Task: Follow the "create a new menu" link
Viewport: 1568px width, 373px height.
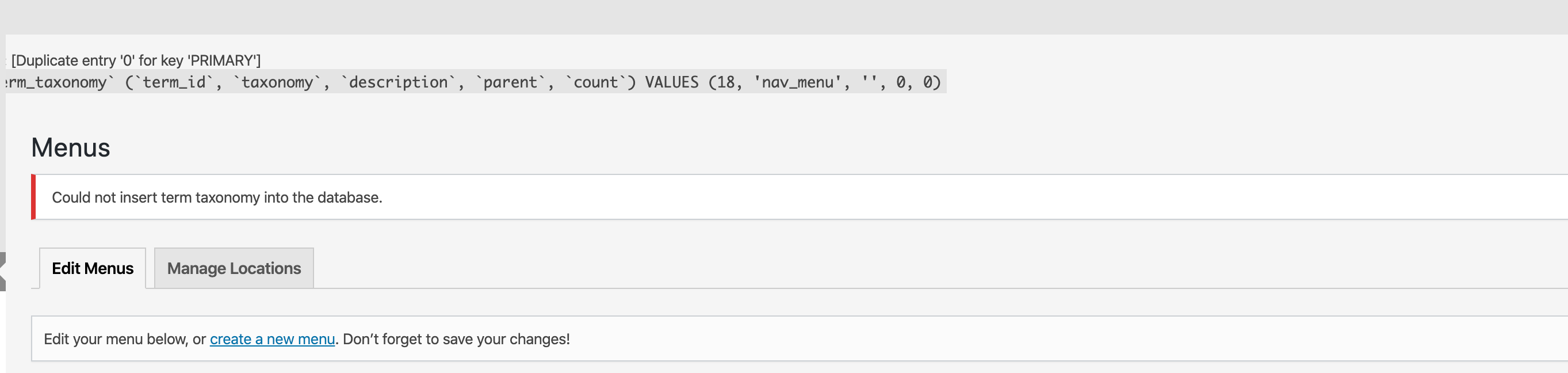Action: pyautogui.click(x=272, y=339)
